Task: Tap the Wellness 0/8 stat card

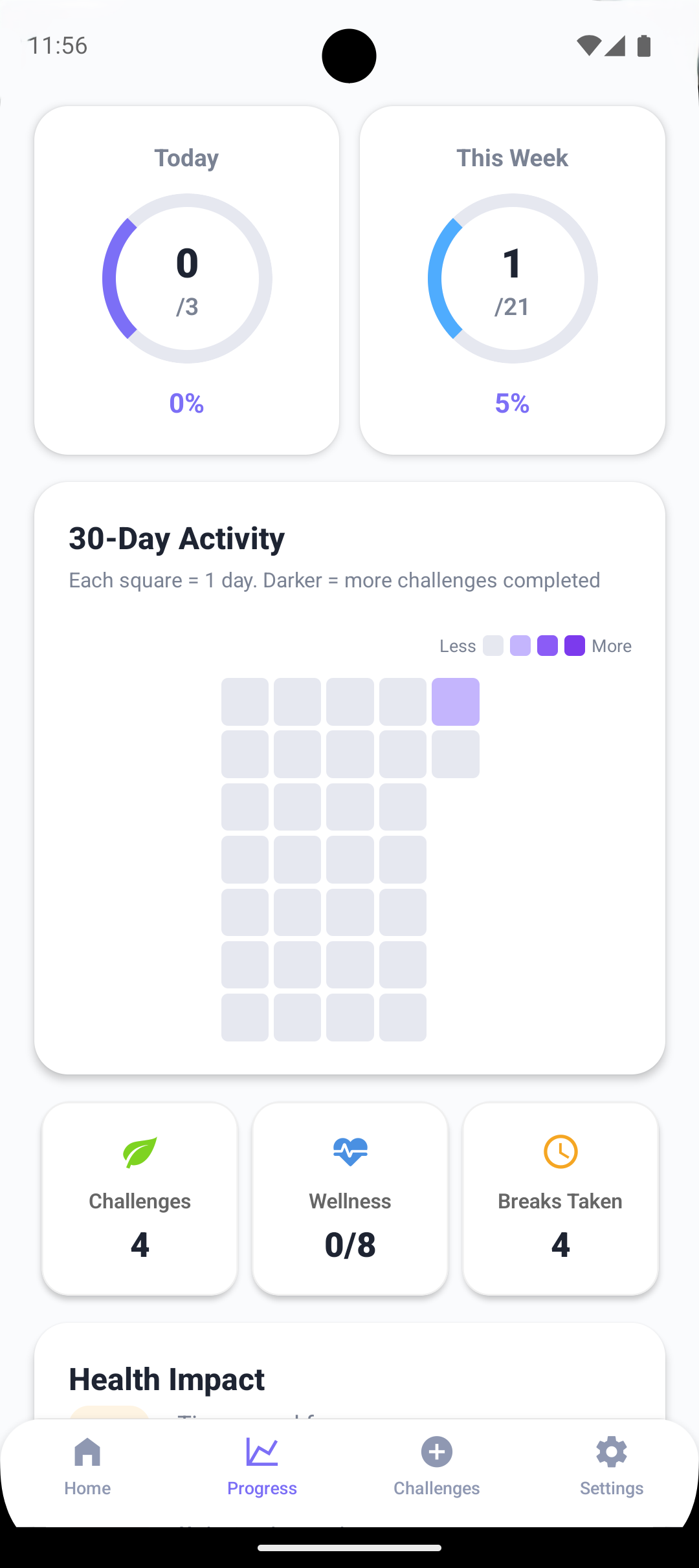Action: [350, 1199]
